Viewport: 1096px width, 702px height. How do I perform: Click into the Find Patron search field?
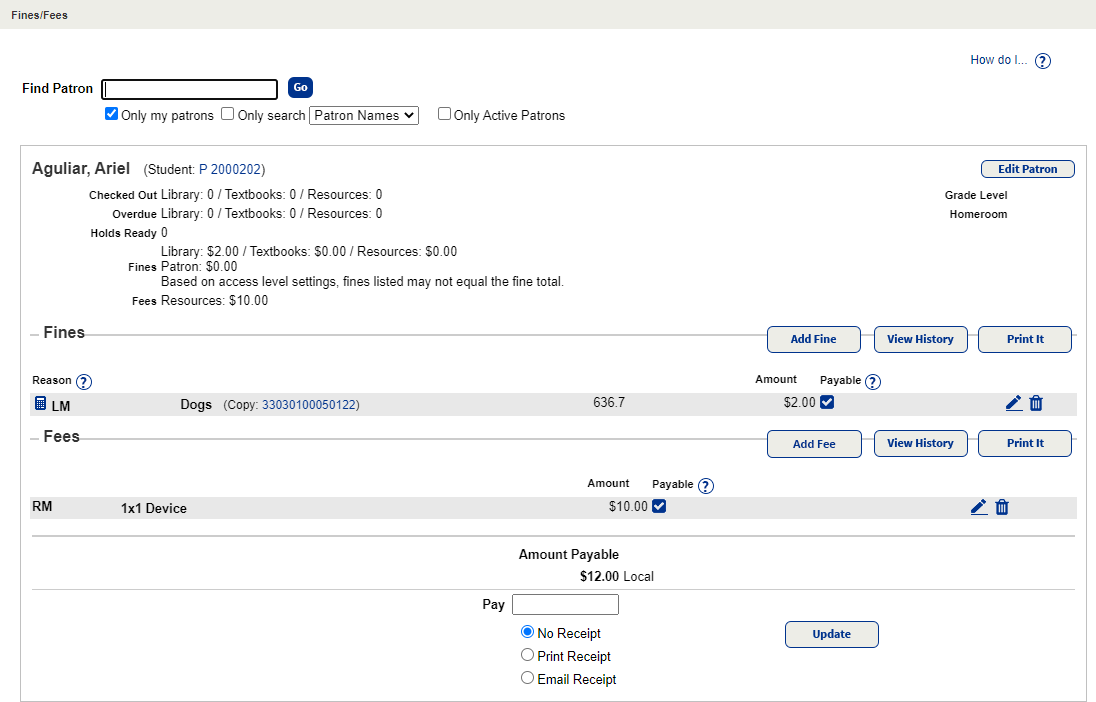(190, 89)
